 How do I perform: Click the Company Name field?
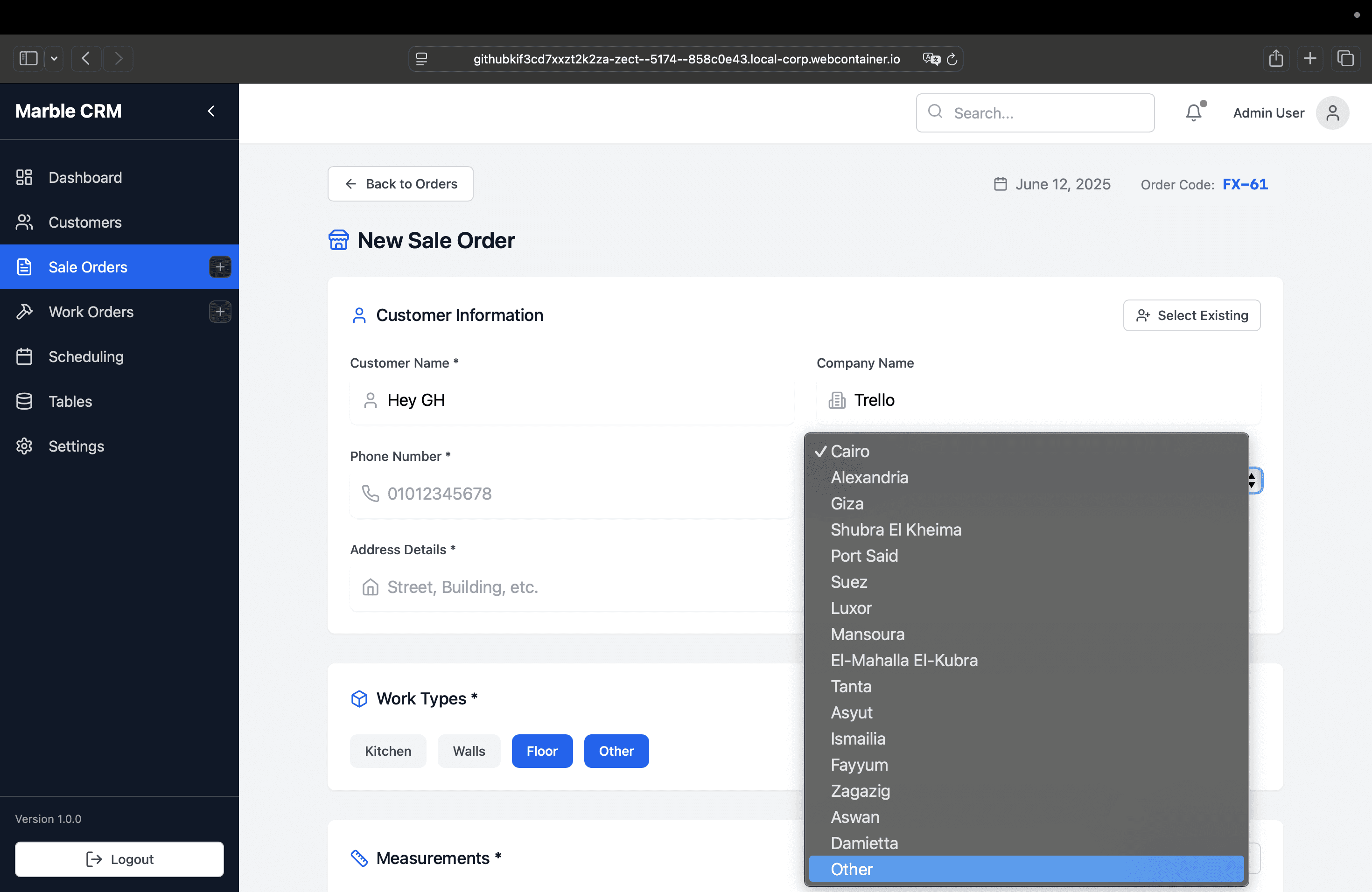[1039, 400]
